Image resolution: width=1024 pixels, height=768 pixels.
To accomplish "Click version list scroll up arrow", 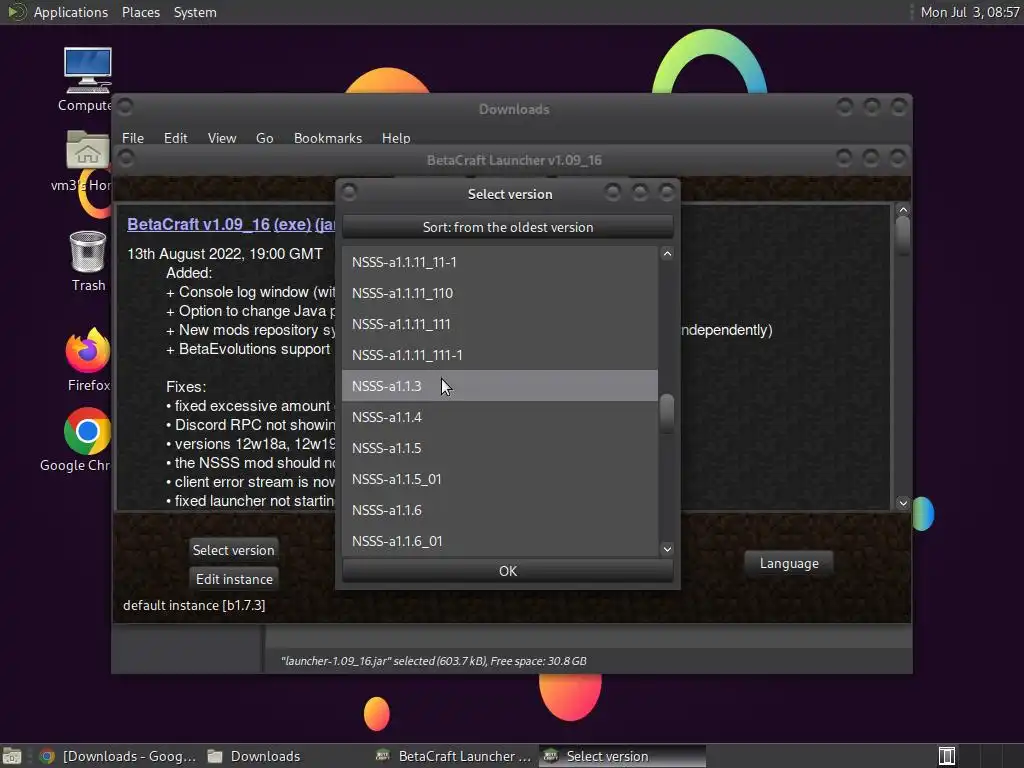I will (x=667, y=254).
